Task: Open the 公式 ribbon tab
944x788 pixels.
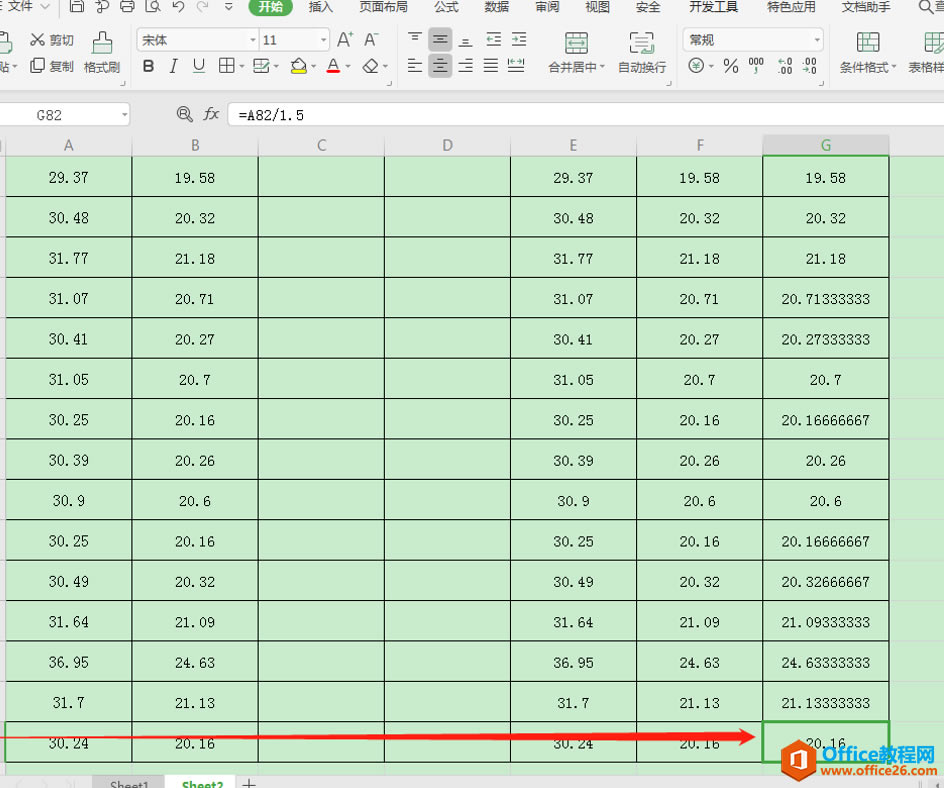Action: pyautogui.click(x=446, y=7)
